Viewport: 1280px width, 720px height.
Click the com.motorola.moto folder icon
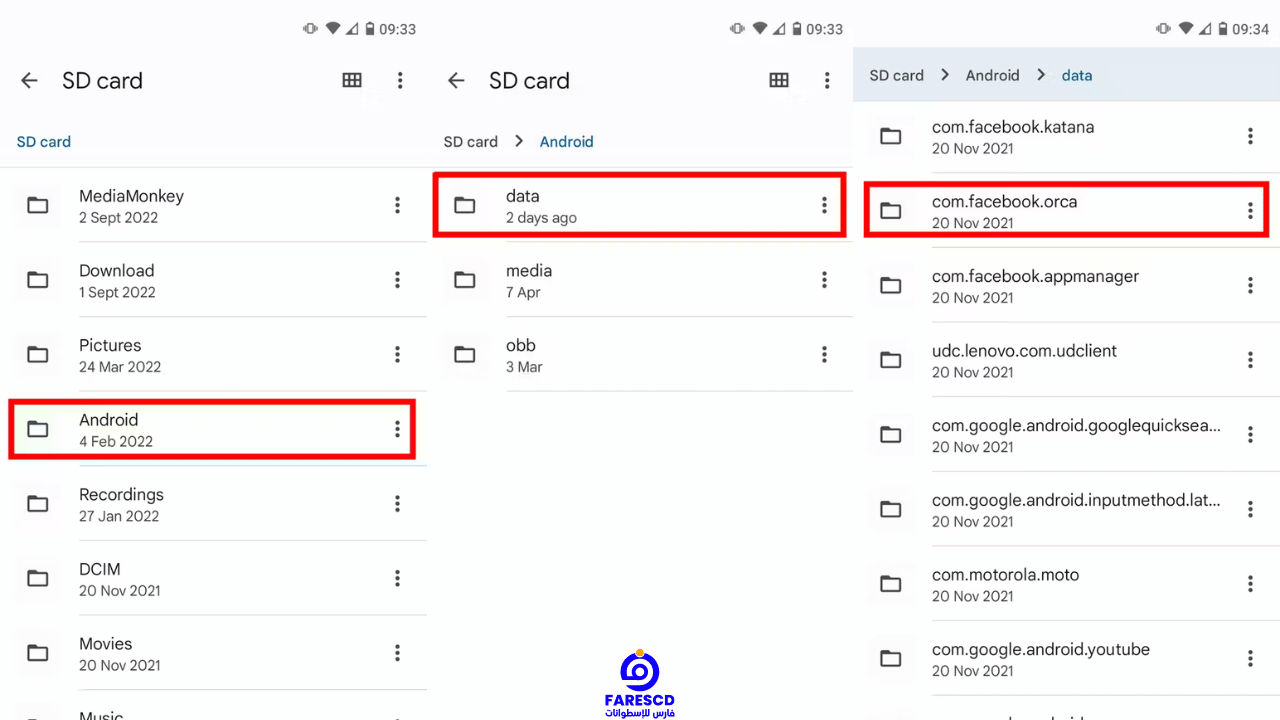891,584
